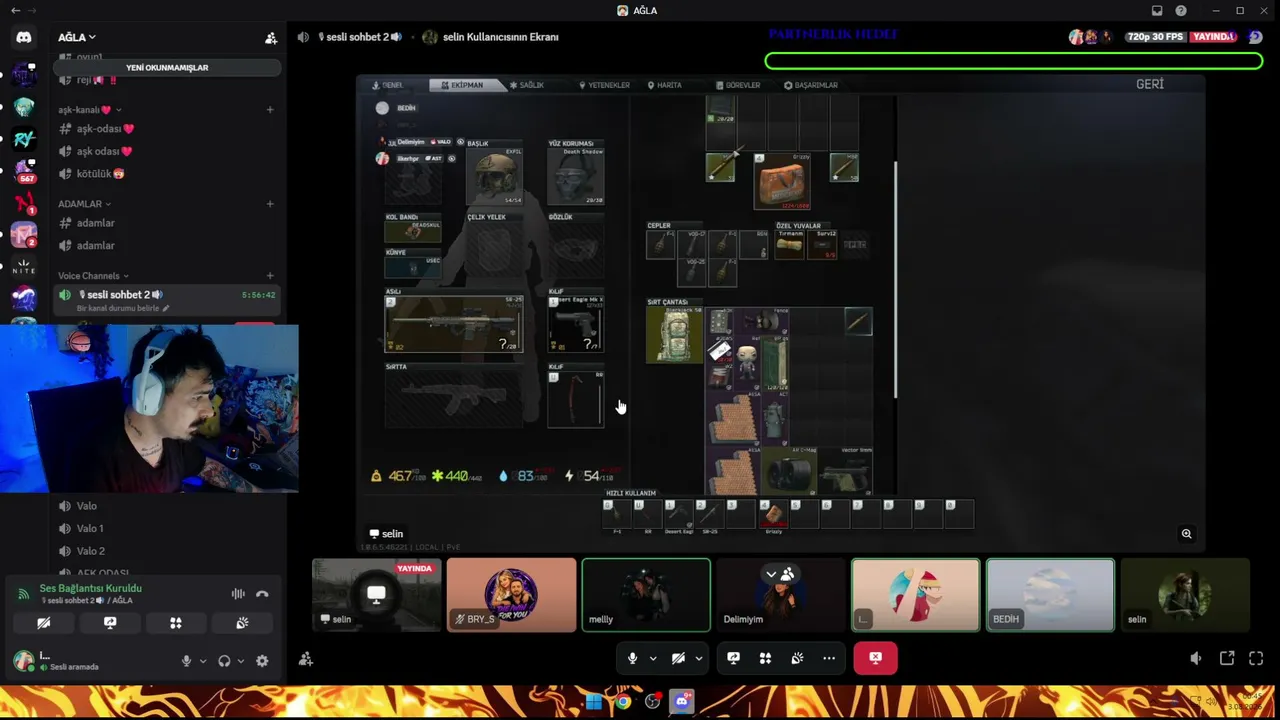This screenshot has height=720, width=1280.
Task: Open soundboard in voice connection panel
Action: [x=242, y=623]
